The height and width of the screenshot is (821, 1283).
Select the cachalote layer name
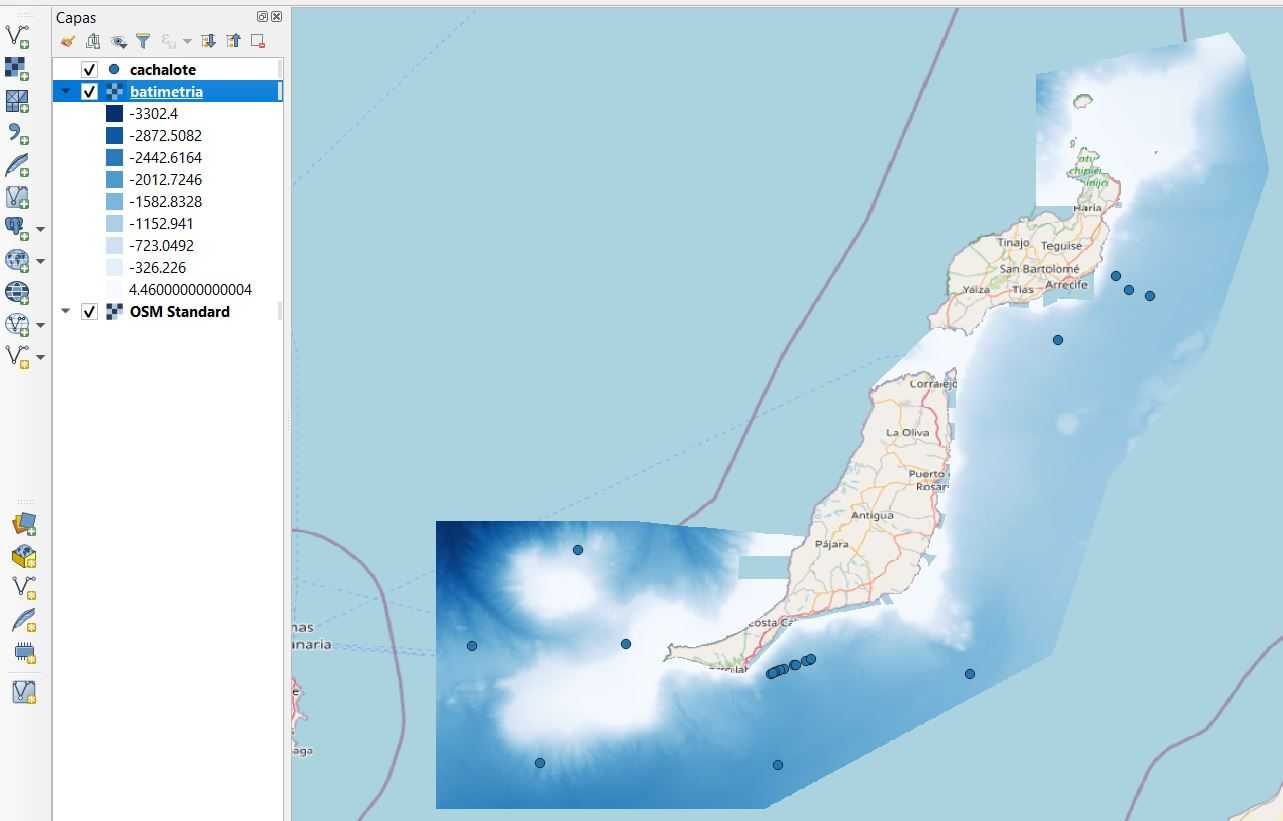pyautogui.click(x=162, y=70)
